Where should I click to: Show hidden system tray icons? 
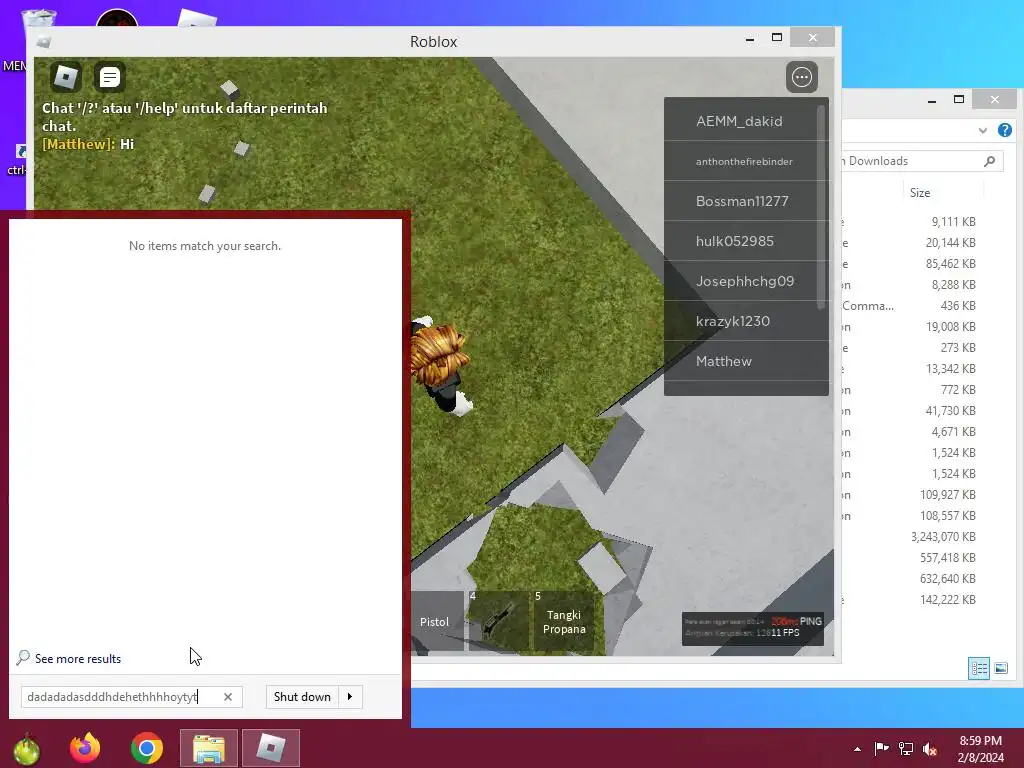click(x=857, y=749)
